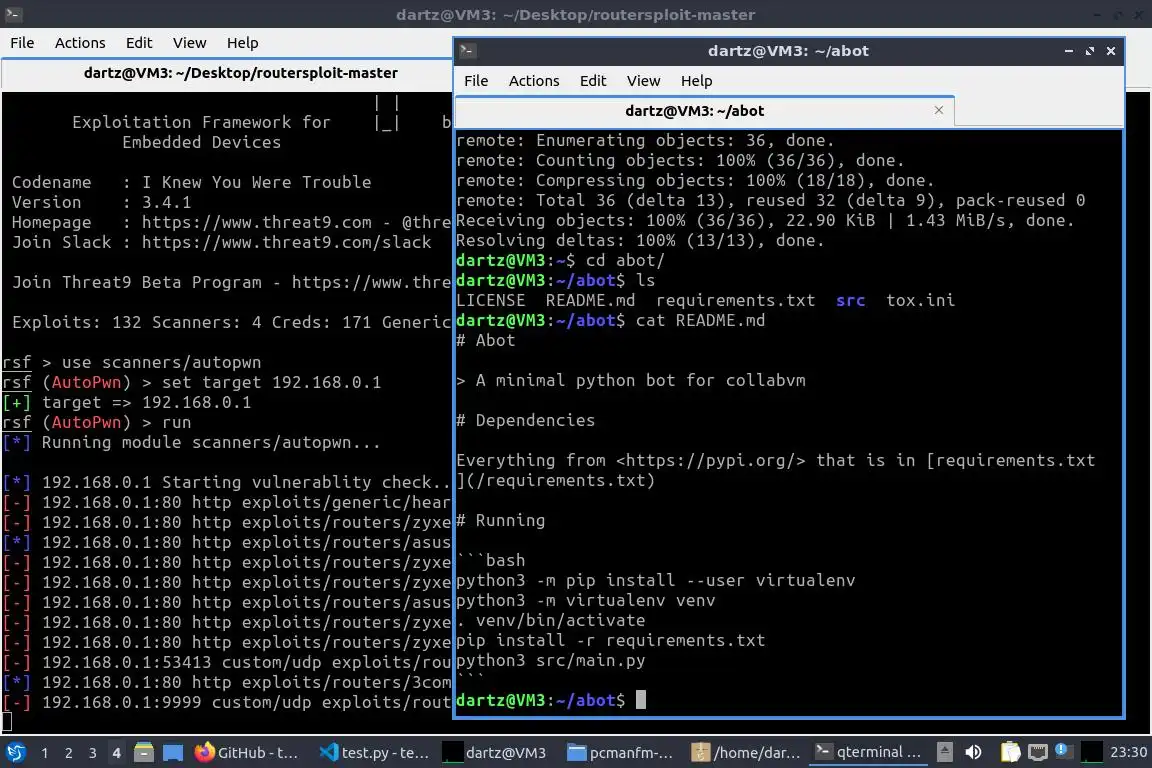Click the network connection tray icon
This screenshot has width=1152, height=768.
point(1037,753)
